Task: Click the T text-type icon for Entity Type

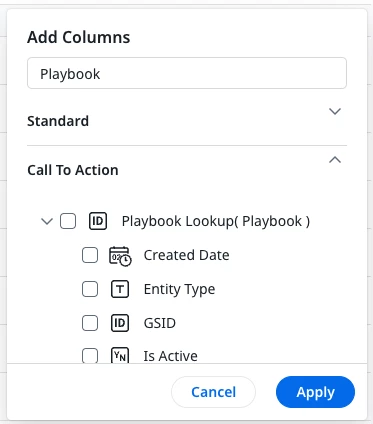Action: tap(120, 289)
